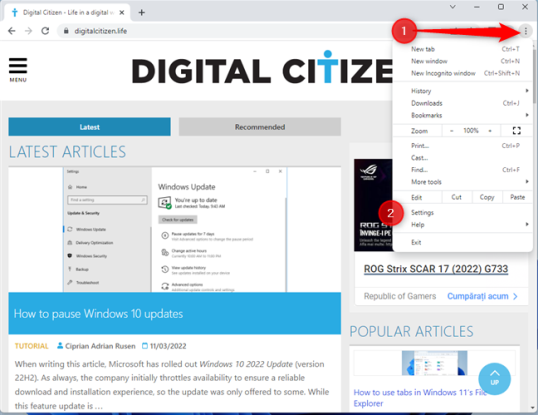Image resolution: width=538 pixels, height=415 pixels.
Task: Click the TUTORIAL category label
Action: pyautogui.click(x=32, y=346)
